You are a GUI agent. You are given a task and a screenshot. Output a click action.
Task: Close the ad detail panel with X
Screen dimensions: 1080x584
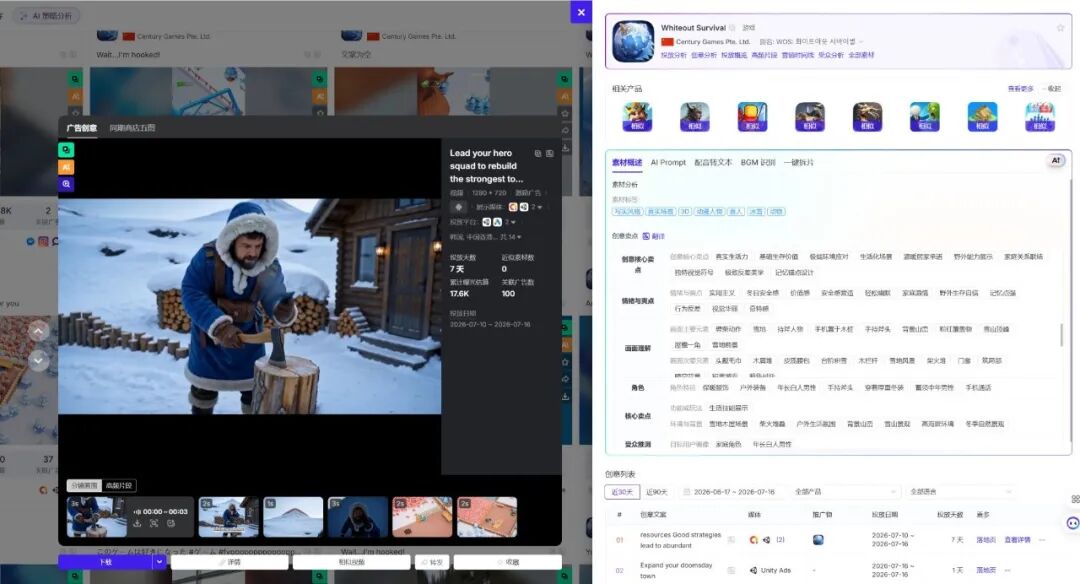pyautogui.click(x=581, y=12)
